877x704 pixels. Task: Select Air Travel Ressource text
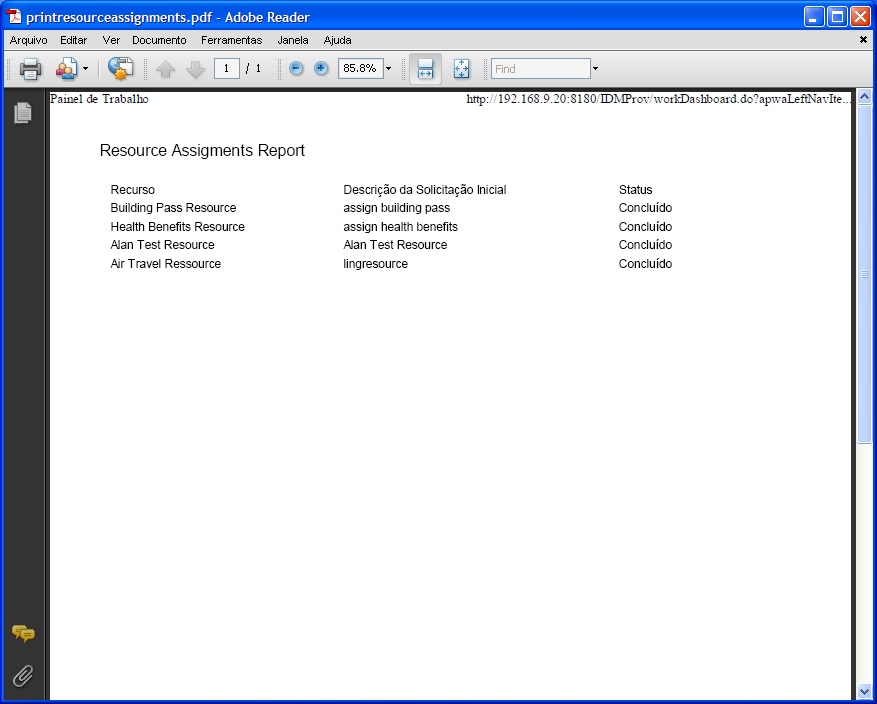(x=166, y=264)
